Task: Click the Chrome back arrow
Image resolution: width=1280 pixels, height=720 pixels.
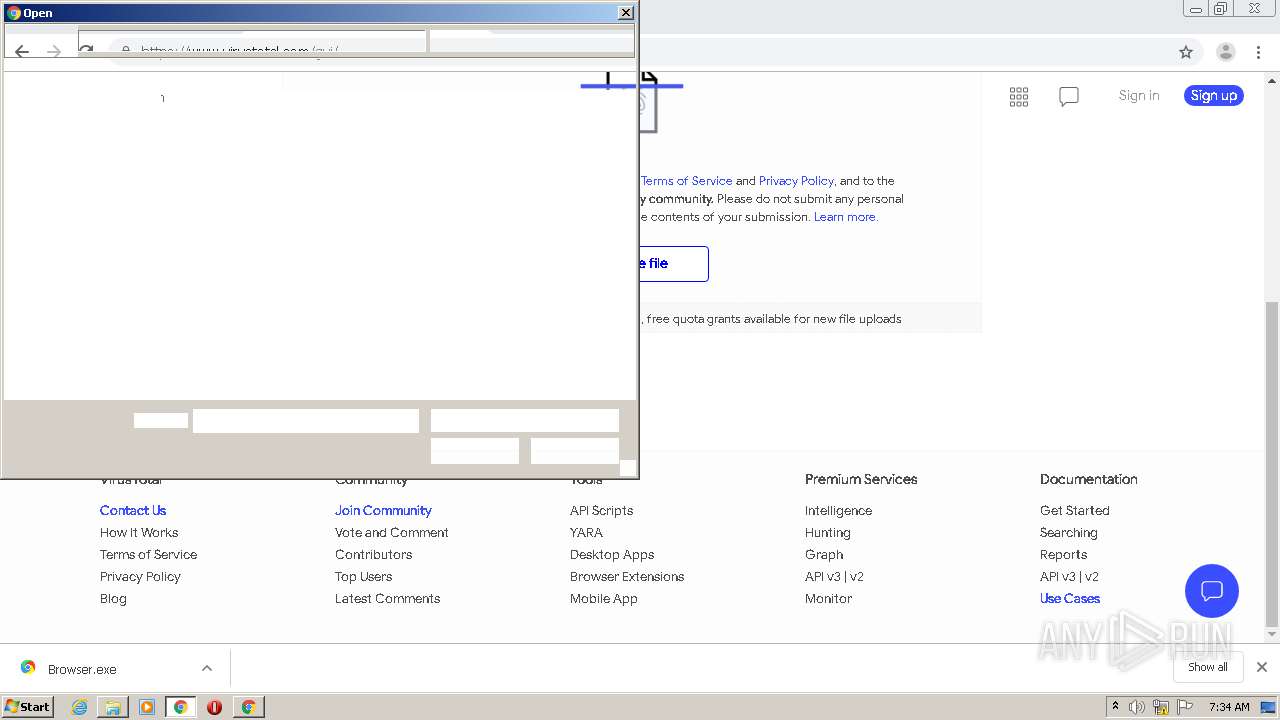Action: tap(22, 51)
